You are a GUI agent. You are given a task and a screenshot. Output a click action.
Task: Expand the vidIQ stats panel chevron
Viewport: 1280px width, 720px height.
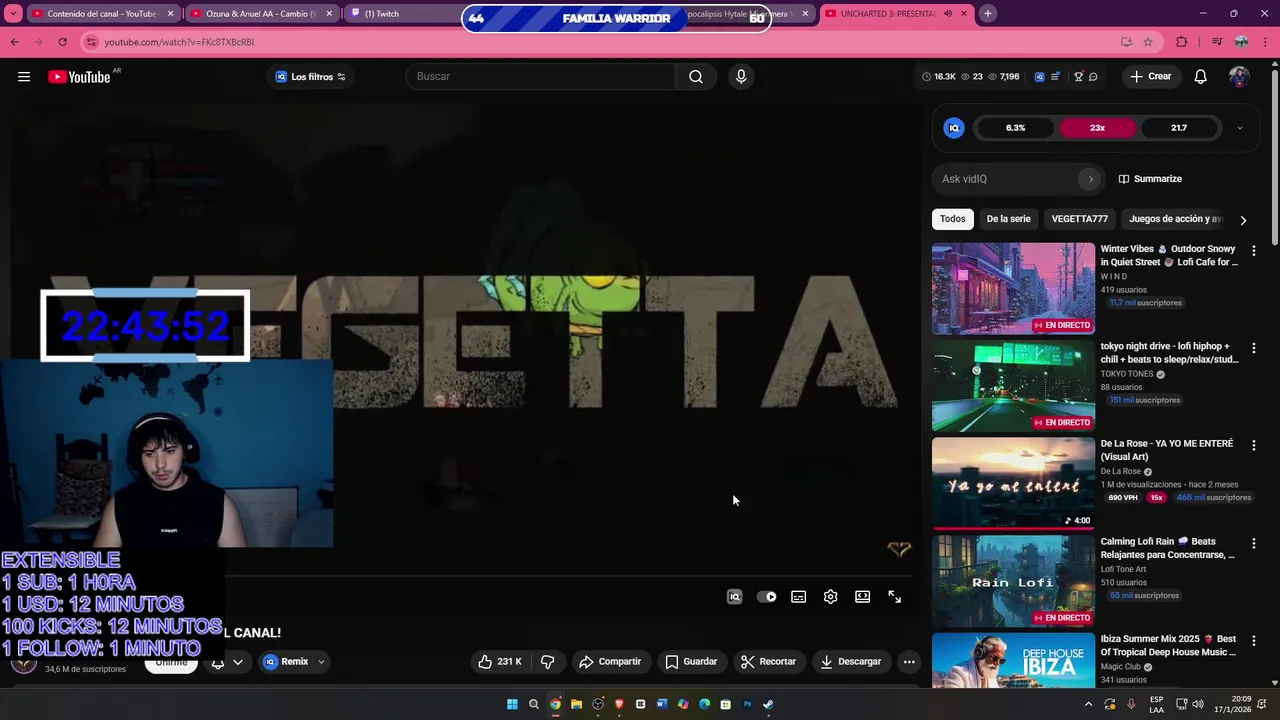click(1240, 128)
